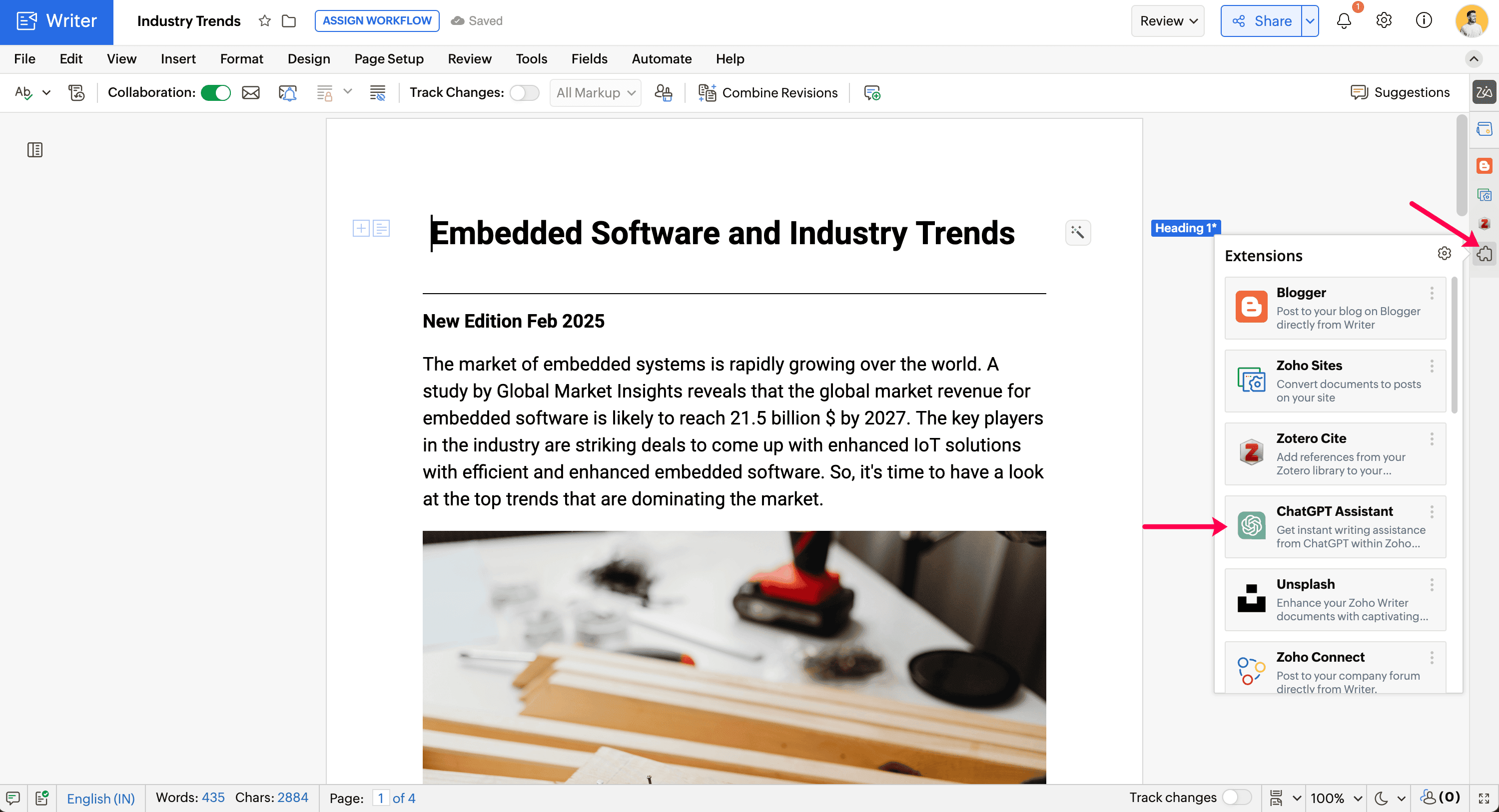Click the Share button

(x=1261, y=21)
